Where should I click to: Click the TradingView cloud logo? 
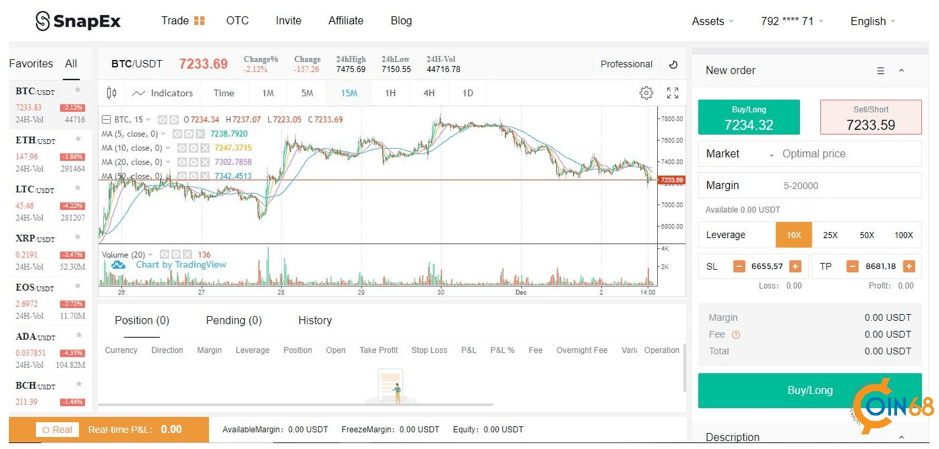tap(119, 265)
